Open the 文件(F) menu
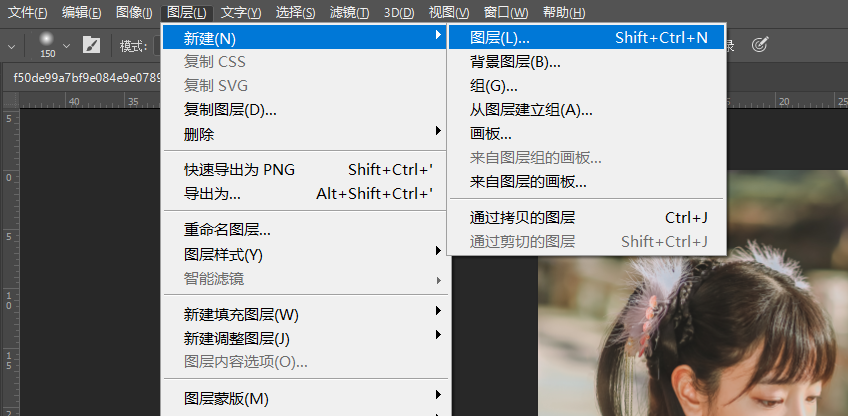This screenshot has width=848, height=416. 27,12
